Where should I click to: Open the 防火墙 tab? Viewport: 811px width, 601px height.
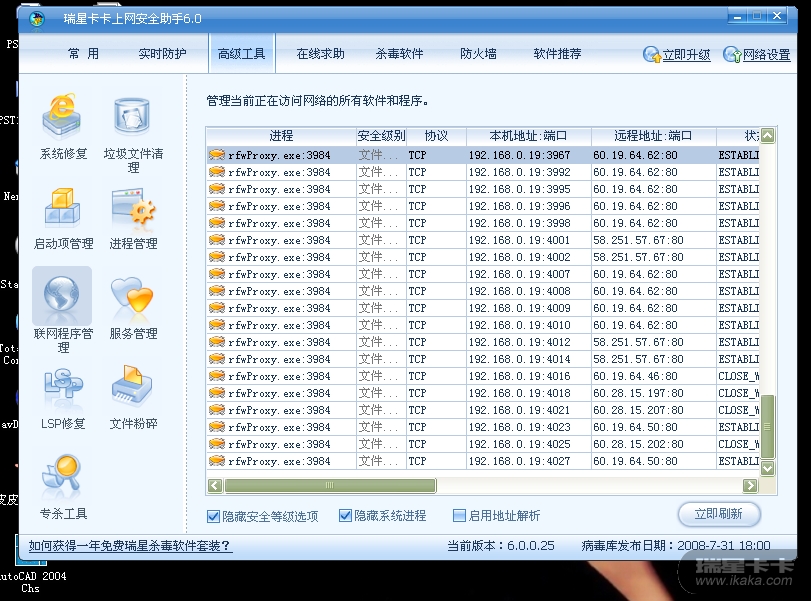point(478,53)
